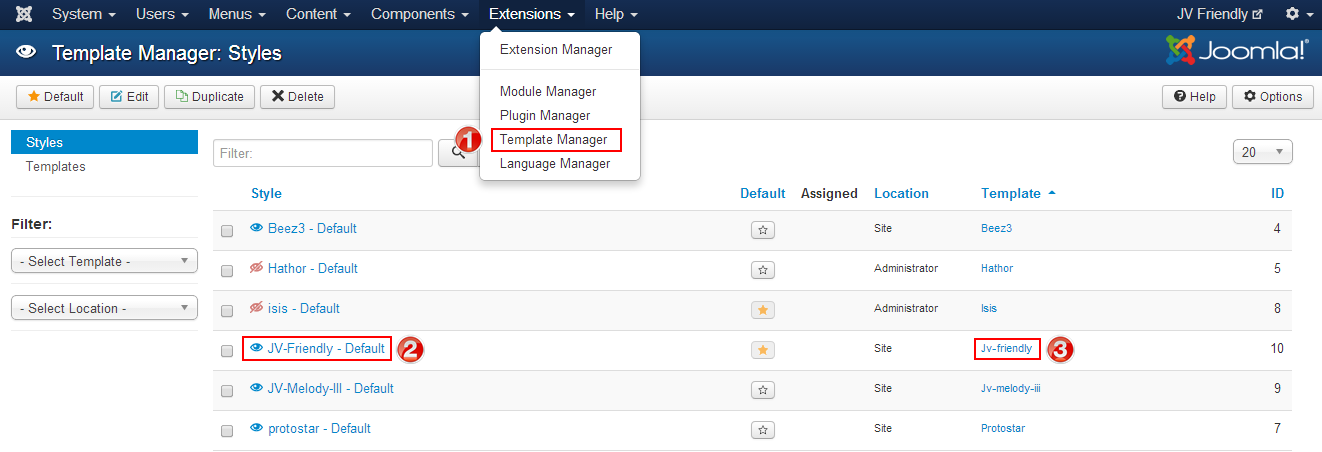Choose Plugin Manager from the menu
The image size is (1322, 452).
pyautogui.click(x=545, y=115)
